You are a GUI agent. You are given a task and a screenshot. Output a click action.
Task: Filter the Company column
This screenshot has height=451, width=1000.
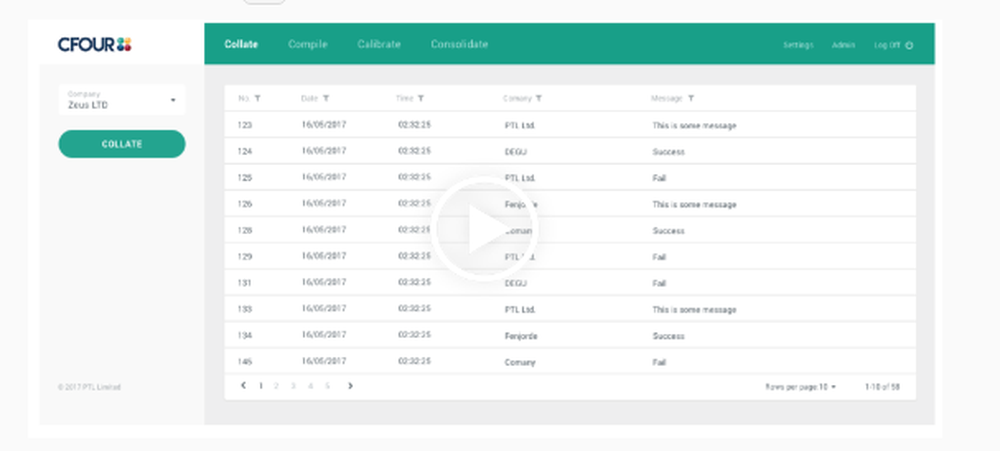539,99
